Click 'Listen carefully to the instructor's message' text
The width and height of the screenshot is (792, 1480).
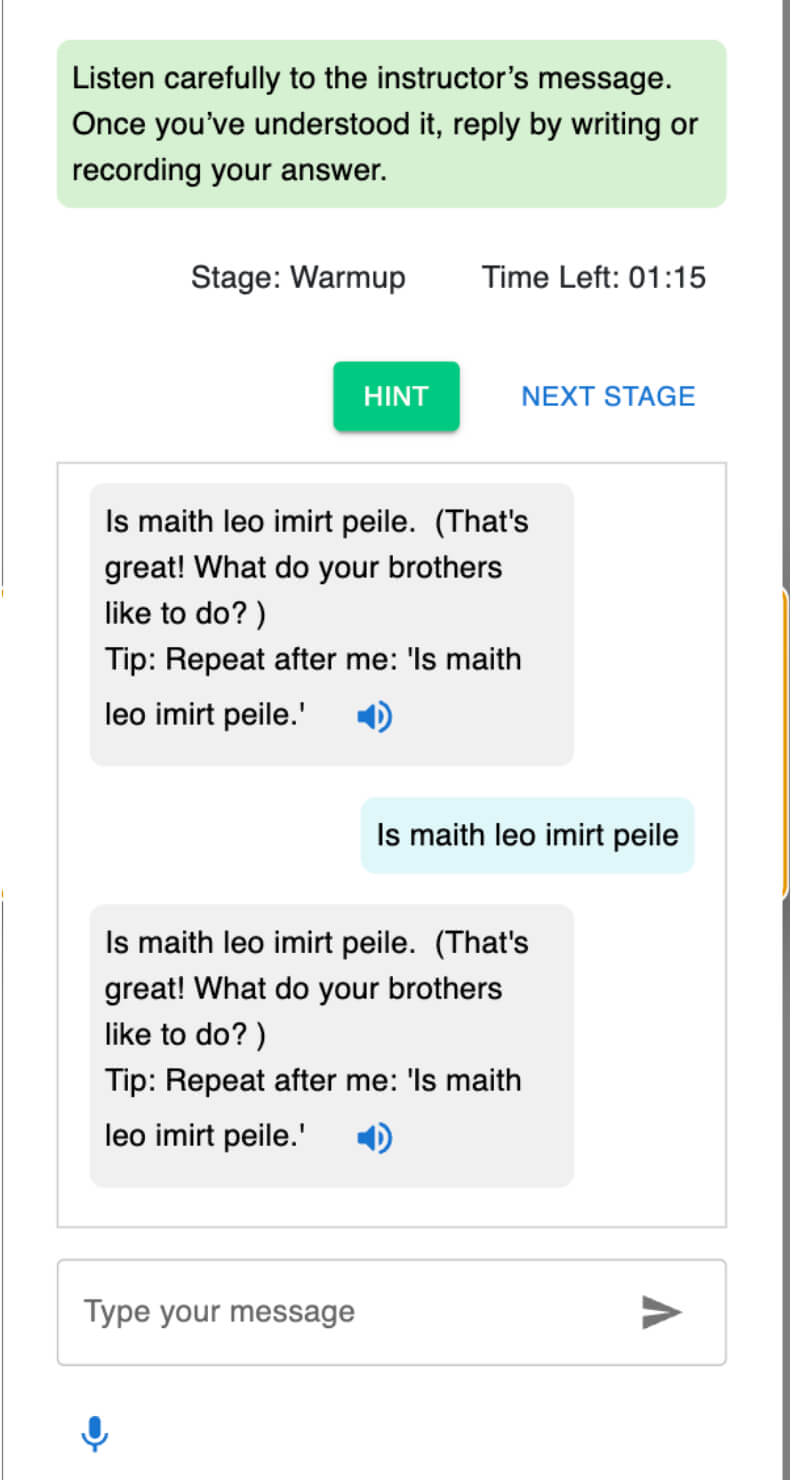coord(370,79)
